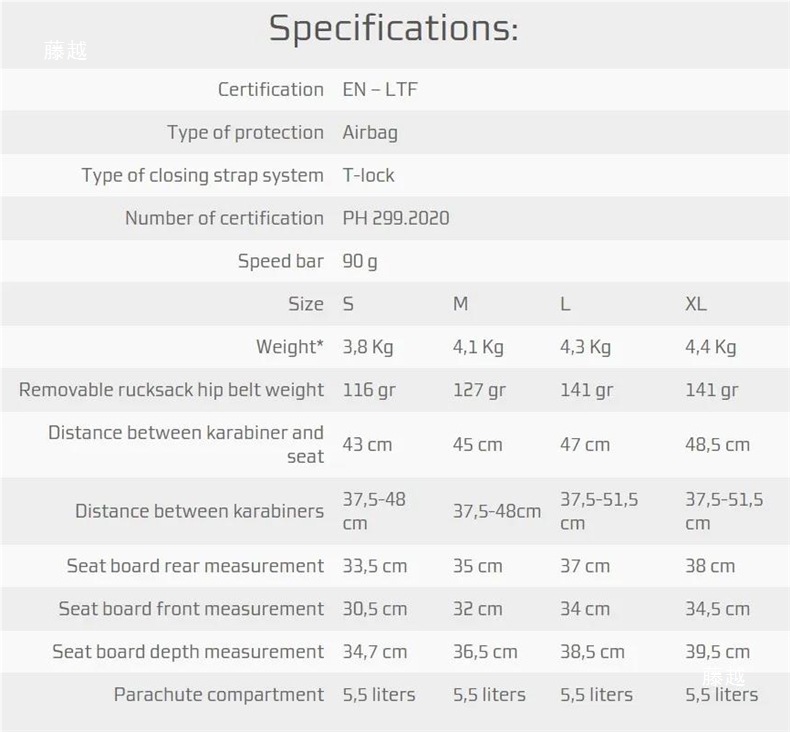The image size is (790, 732).
Task: Select the 34,5 cm seat board front value
Action: [717, 609]
